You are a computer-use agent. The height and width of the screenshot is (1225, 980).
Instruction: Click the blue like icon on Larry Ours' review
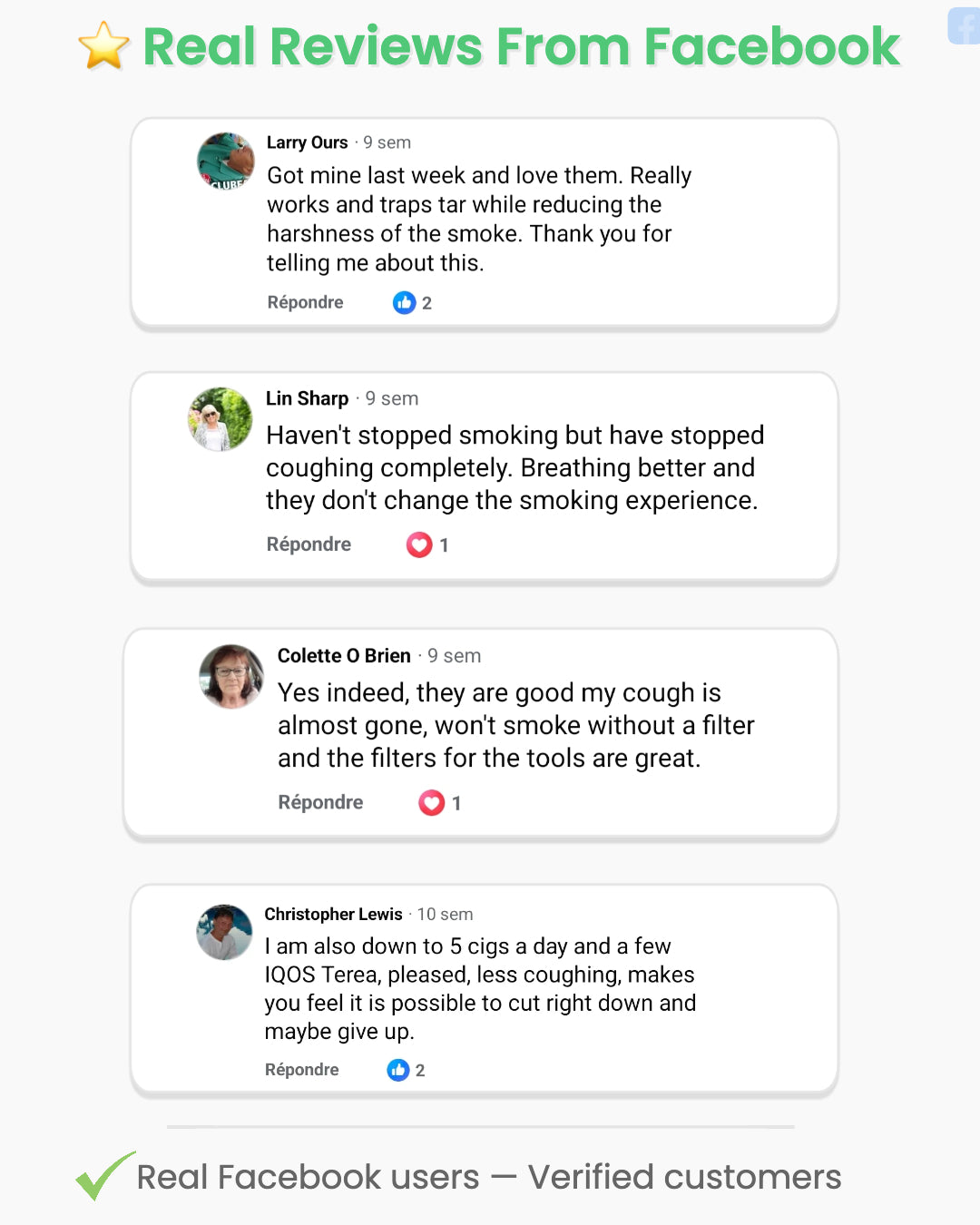point(404,302)
